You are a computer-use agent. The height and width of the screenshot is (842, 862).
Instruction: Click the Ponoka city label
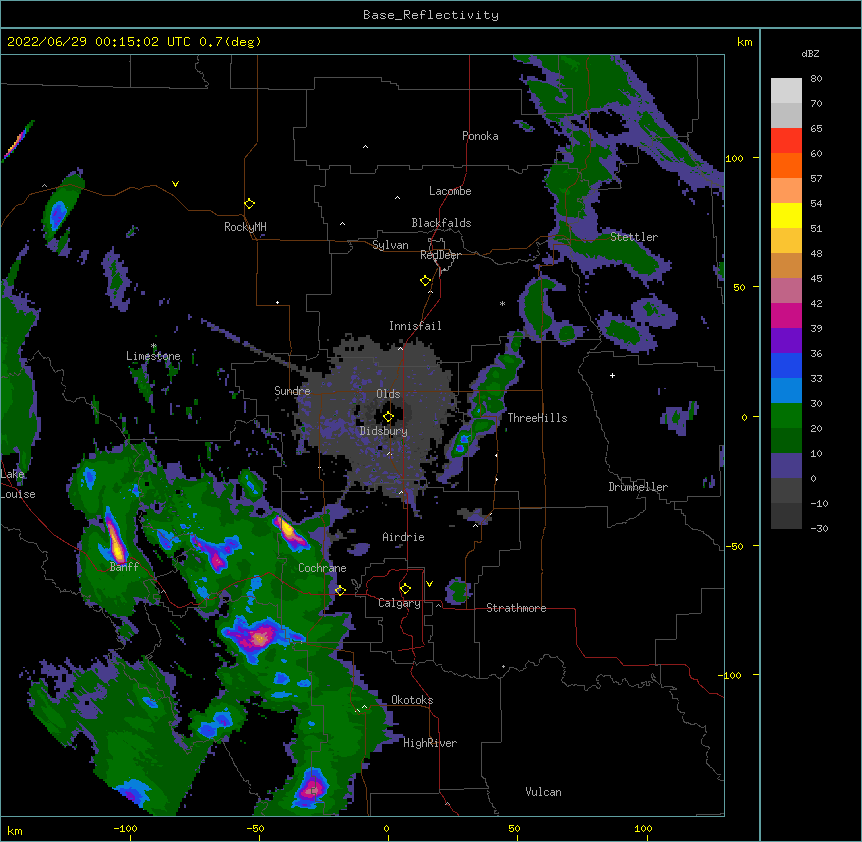pos(480,136)
